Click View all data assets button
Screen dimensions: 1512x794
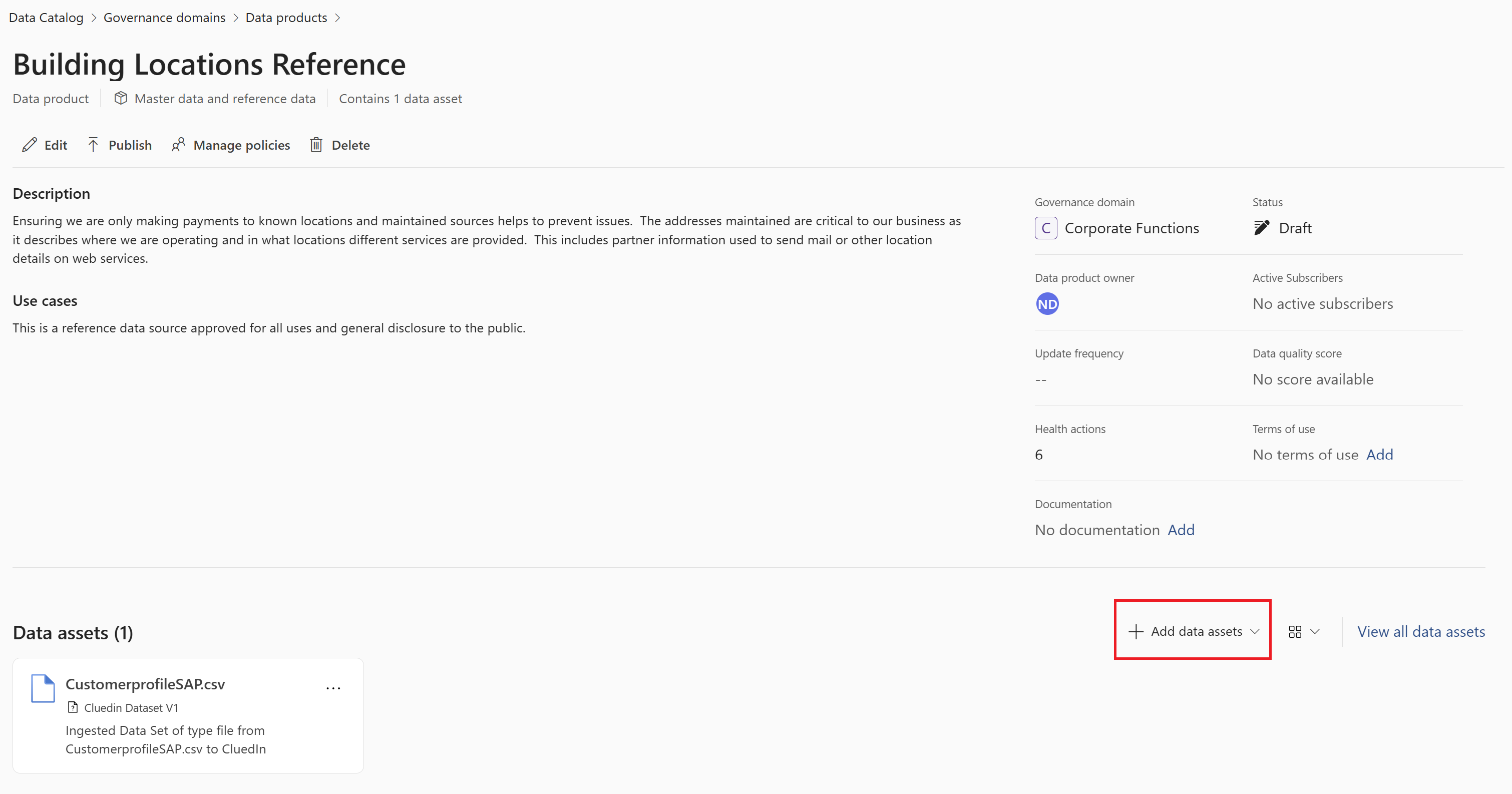click(x=1421, y=631)
